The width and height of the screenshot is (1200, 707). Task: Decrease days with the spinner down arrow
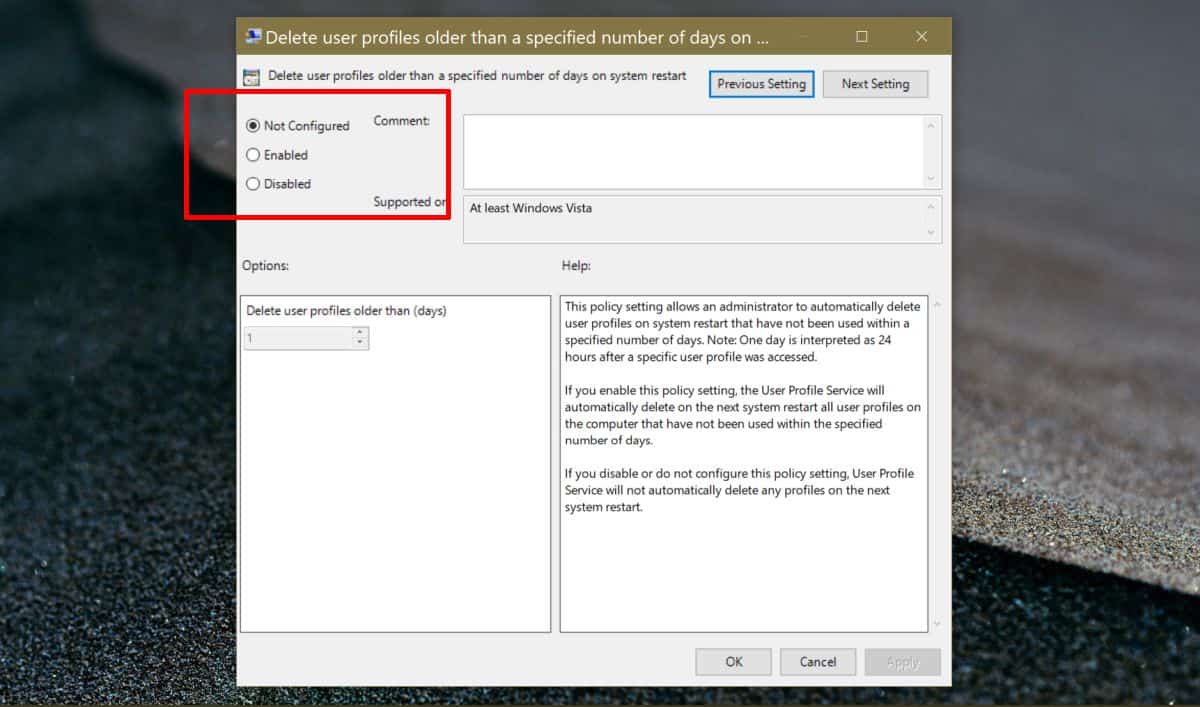click(x=360, y=344)
